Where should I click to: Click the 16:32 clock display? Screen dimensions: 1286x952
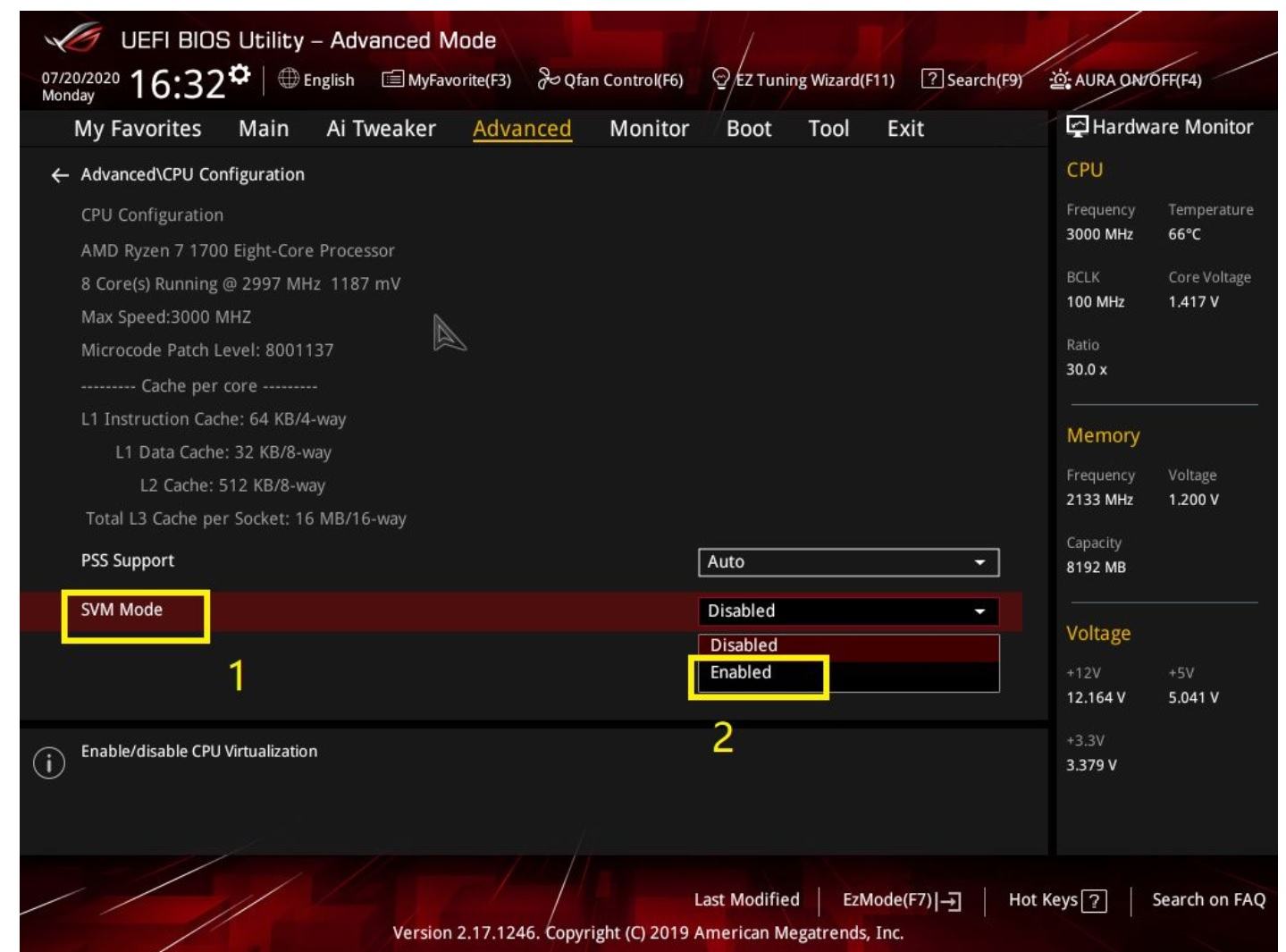178,84
